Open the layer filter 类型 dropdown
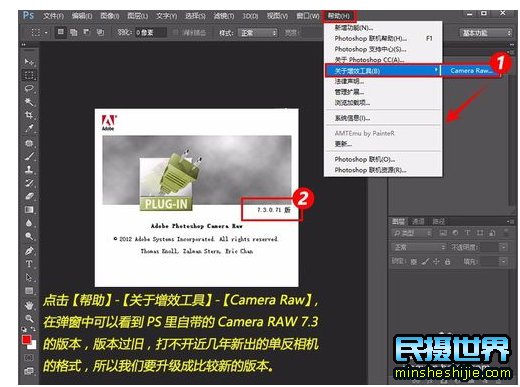This screenshot has width=520, height=387. point(413,233)
